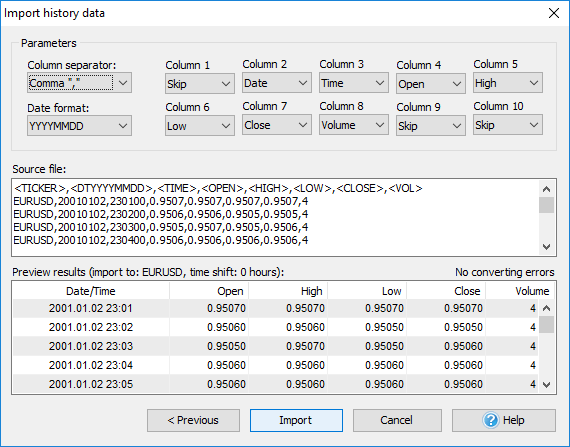The width and height of the screenshot is (570, 447).
Task: Close the Import history data dialog
Action: (x=554, y=13)
